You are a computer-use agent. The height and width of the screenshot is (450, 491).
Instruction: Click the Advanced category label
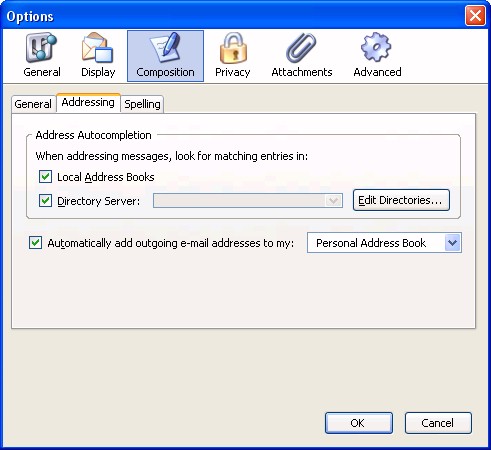click(377, 72)
